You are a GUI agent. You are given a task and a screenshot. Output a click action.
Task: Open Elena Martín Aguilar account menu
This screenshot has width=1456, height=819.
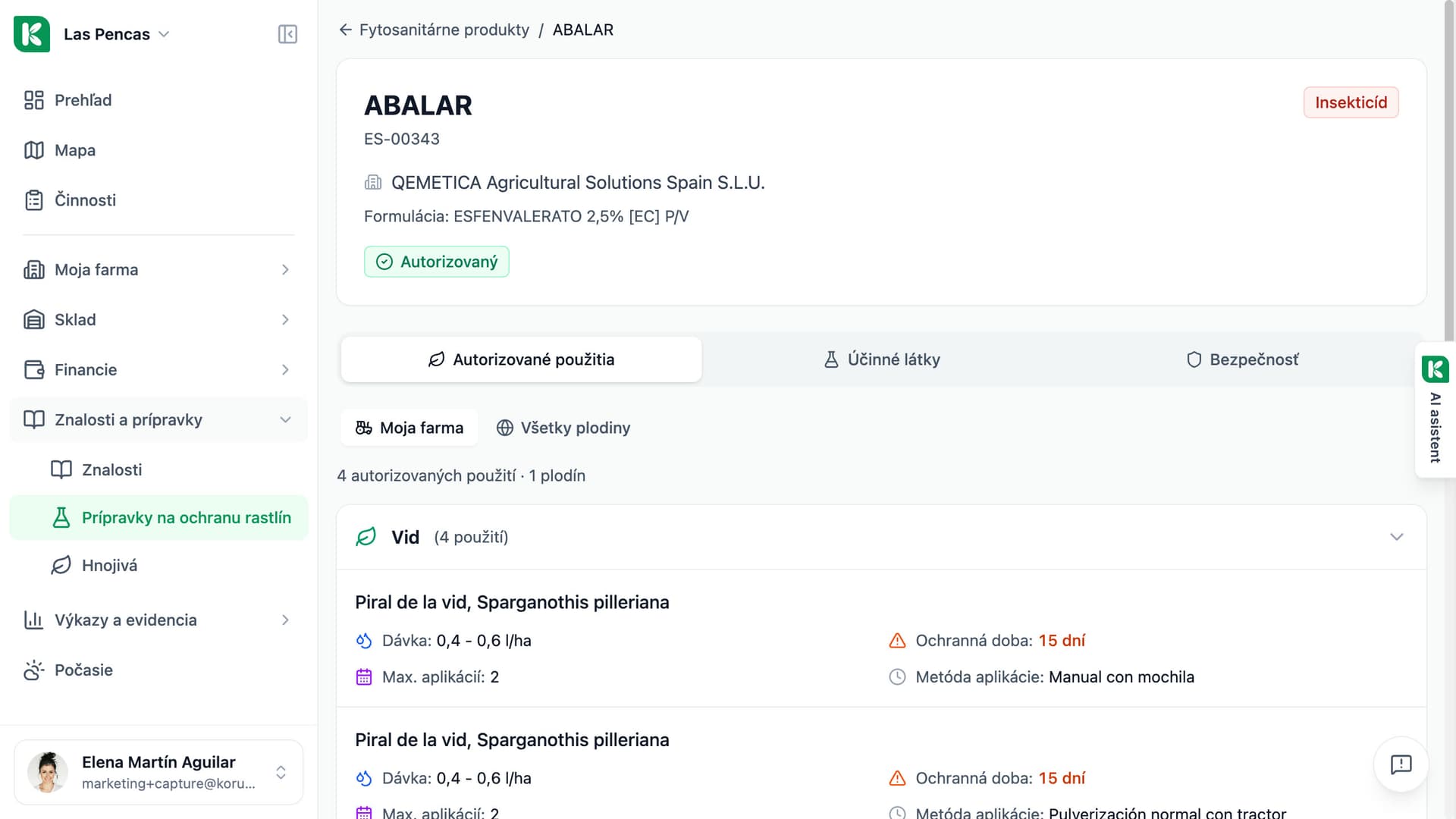158,772
